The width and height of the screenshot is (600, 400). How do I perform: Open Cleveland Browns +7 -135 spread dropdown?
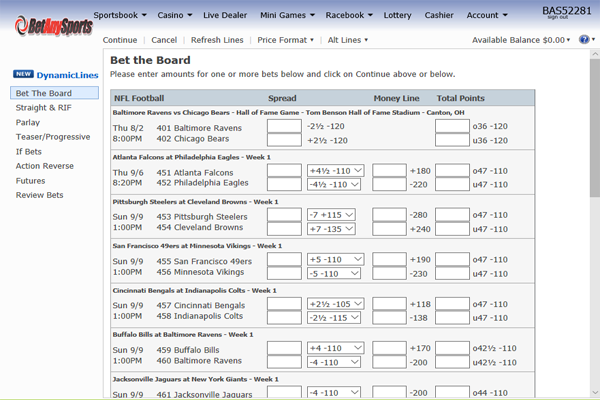click(331, 229)
